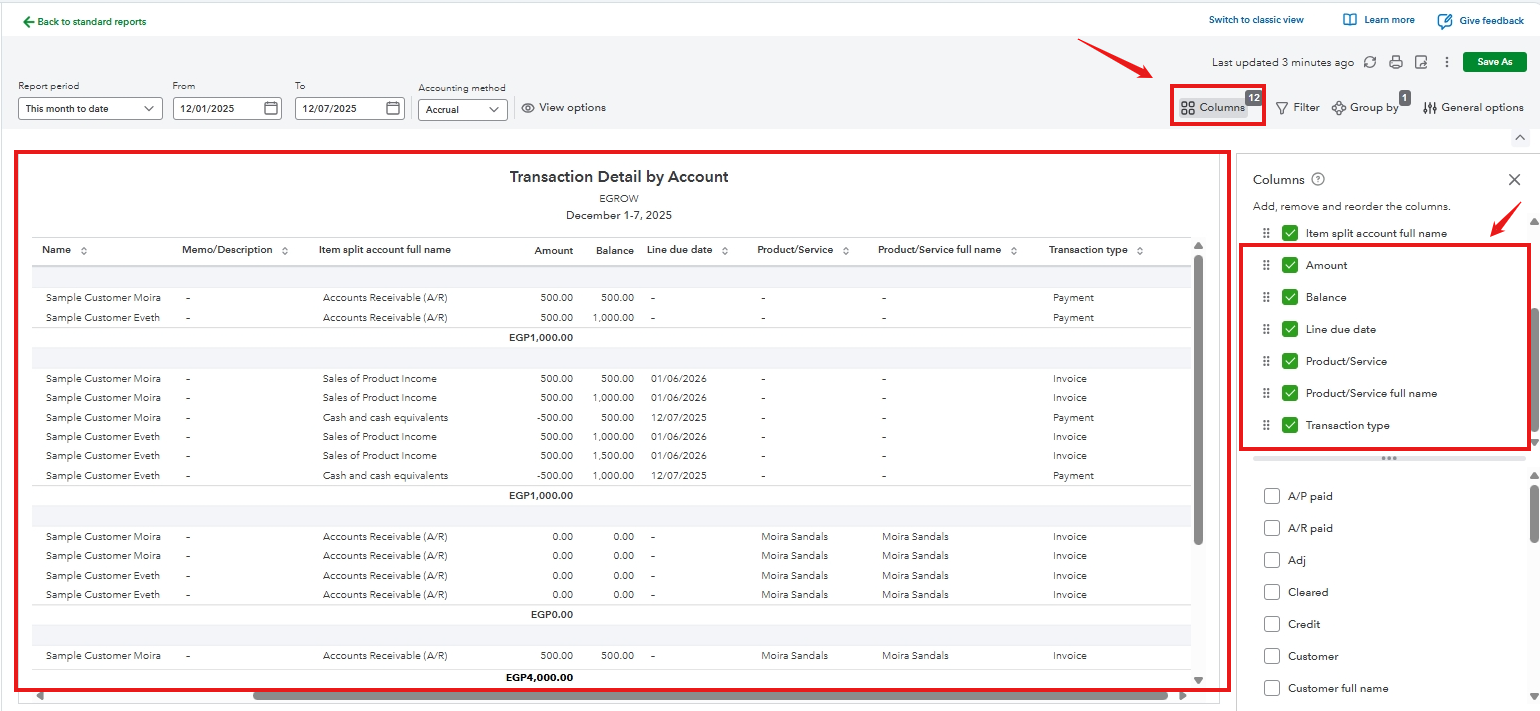Enable the A/R paid column checkbox
Screen dimensions: 1540x711
1272,528
